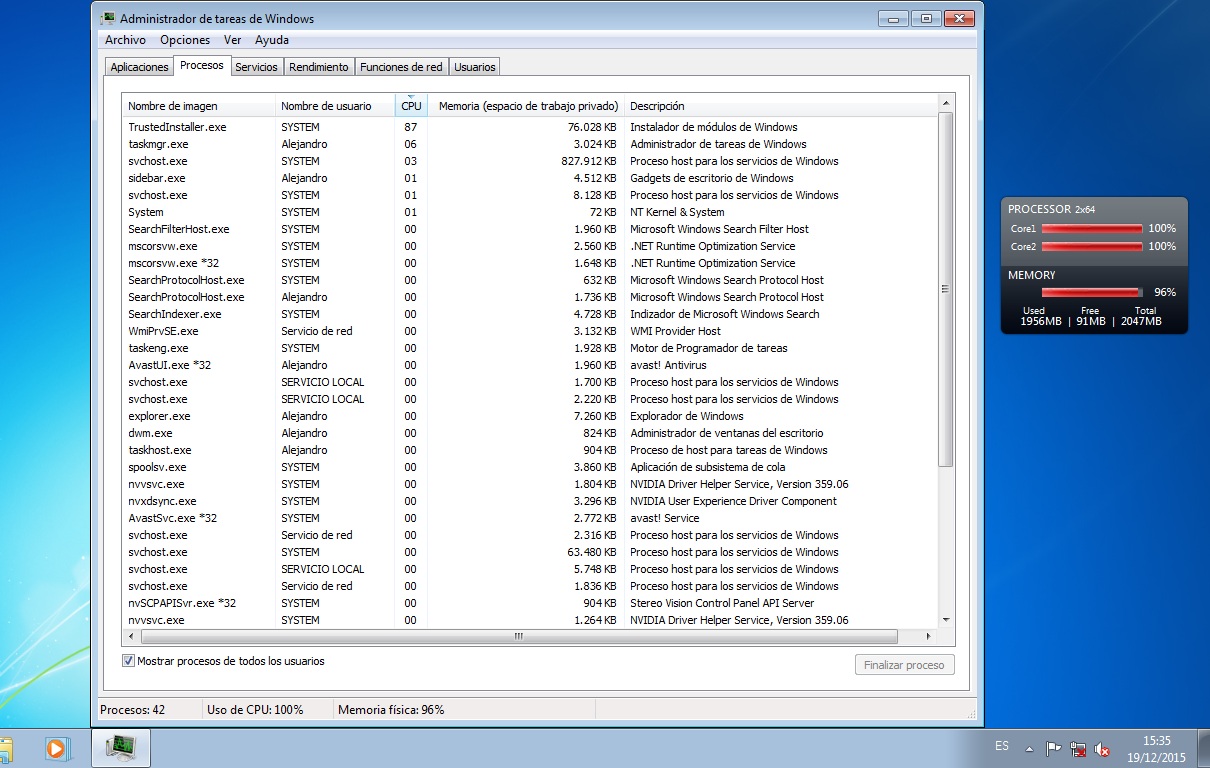Click the disconnected network tray icon
This screenshot has height=768, width=1210.
[1078, 748]
